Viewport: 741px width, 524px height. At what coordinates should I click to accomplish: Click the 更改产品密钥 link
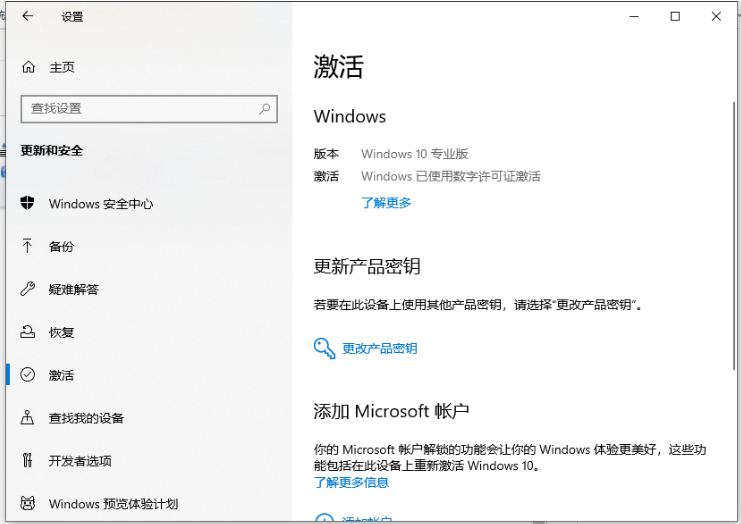[379, 349]
